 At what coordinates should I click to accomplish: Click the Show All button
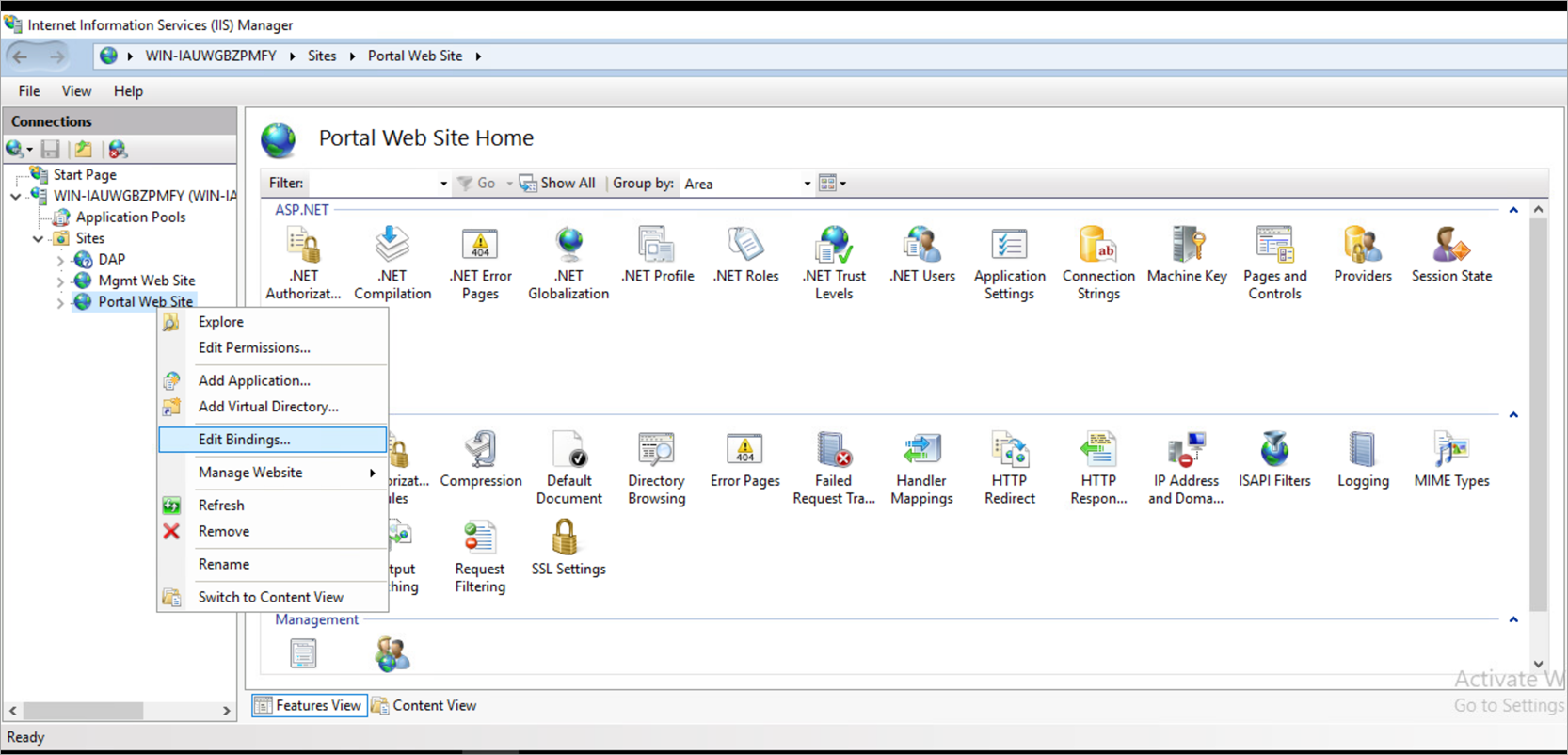(557, 184)
